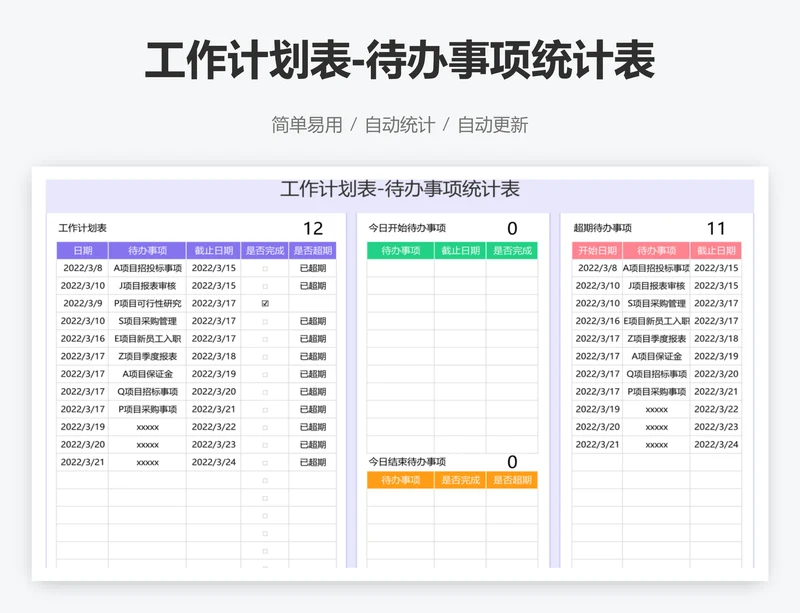Click the 工作计划表-待办事项统计表 spreadsheet title banner
800x613 pixels.
pos(400,190)
